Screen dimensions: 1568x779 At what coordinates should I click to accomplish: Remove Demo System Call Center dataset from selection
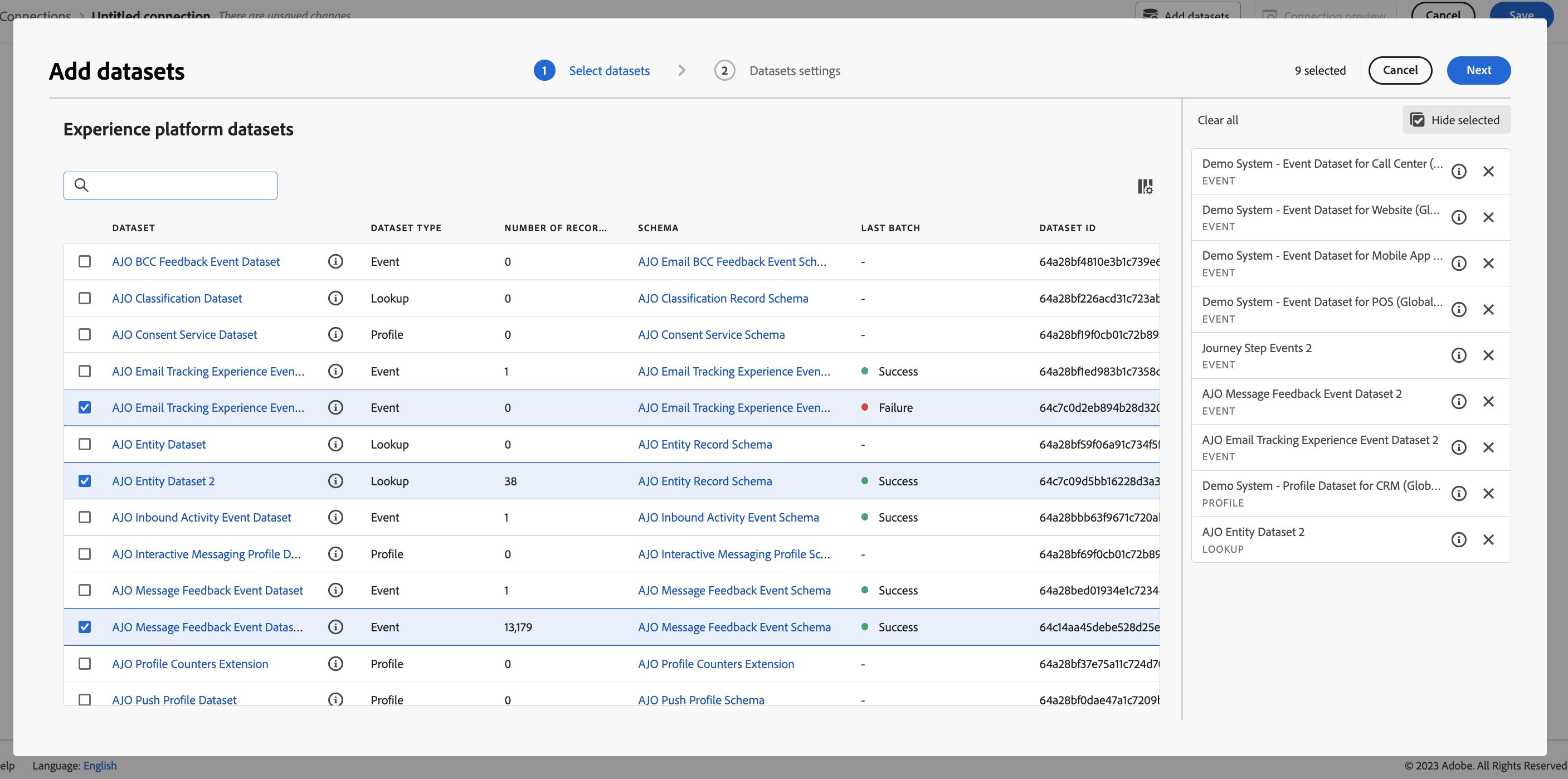tap(1488, 172)
